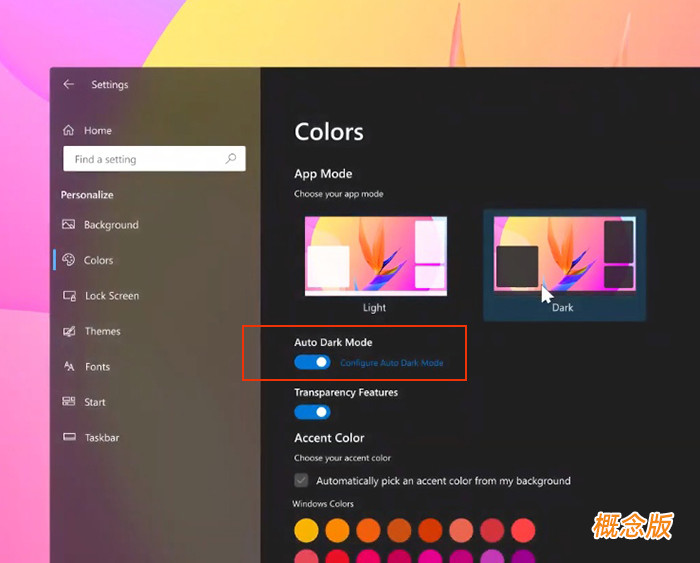The width and height of the screenshot is (700, 563).
Task: Open the Configure Auto Dark Mode link
Action: 391,363
